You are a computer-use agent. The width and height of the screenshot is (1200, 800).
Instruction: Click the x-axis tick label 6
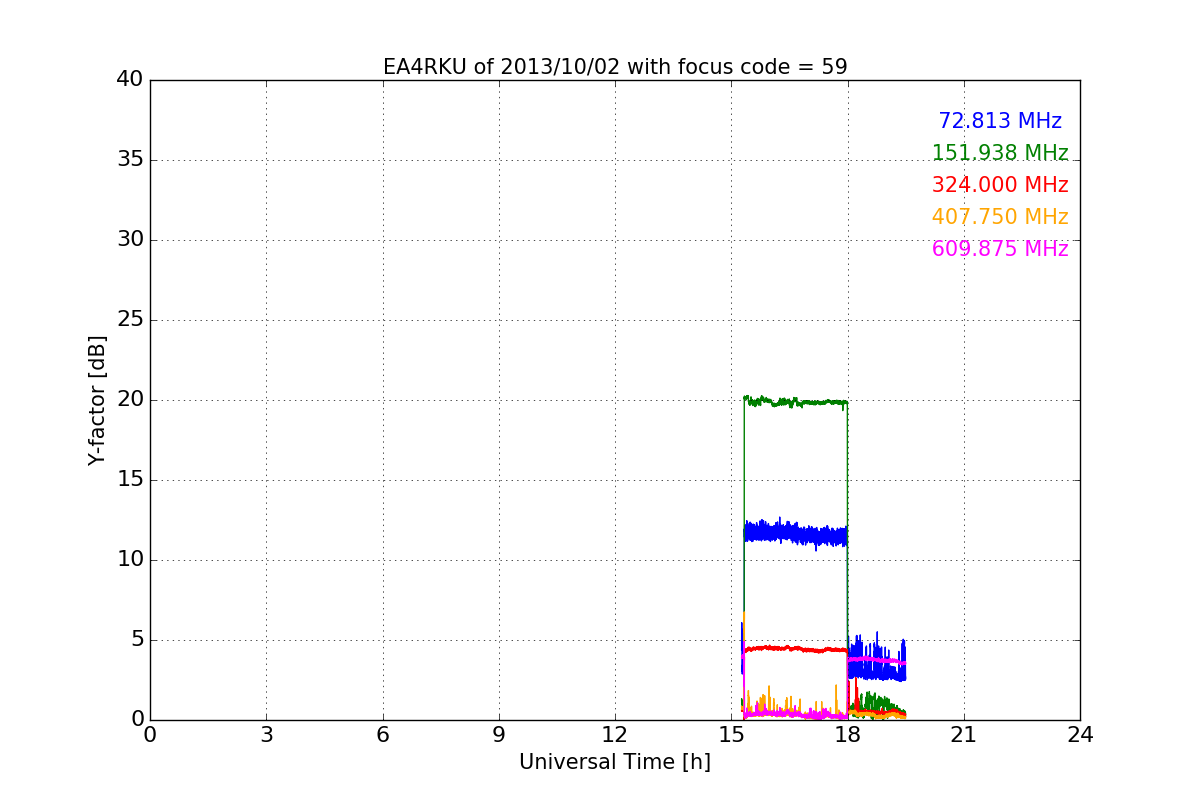coord(383,735)
